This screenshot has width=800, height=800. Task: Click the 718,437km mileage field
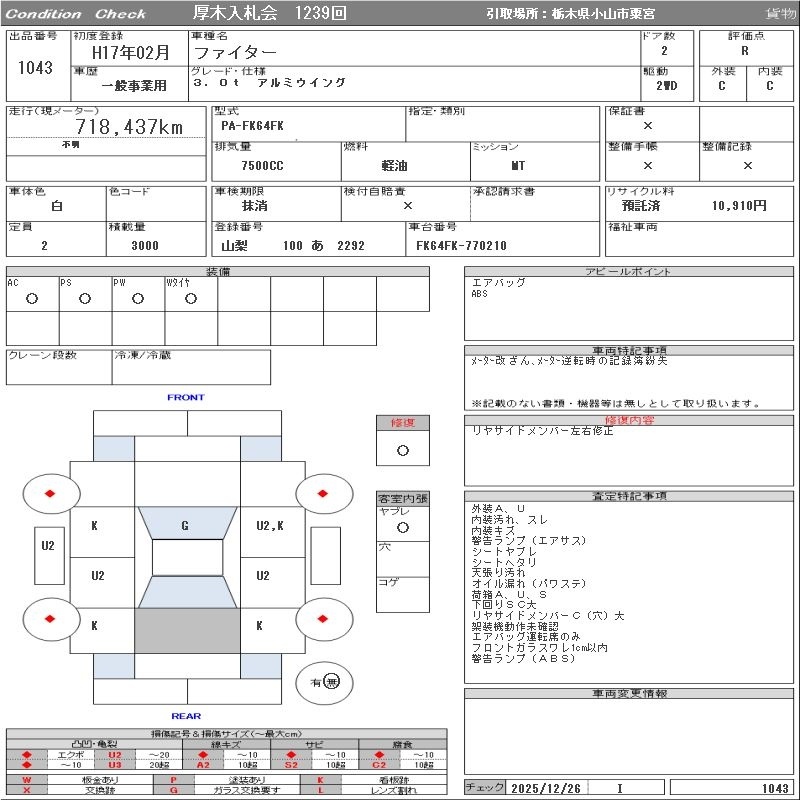(x=129, y=127)
